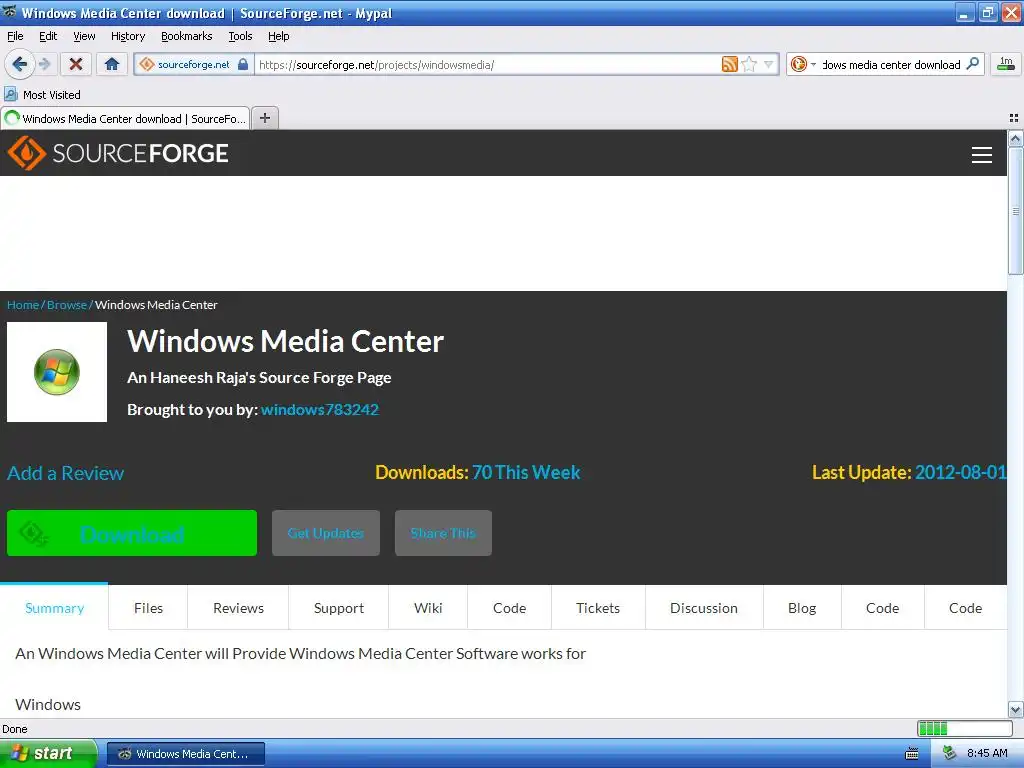Open the Help menu

[x=279, y=36]
